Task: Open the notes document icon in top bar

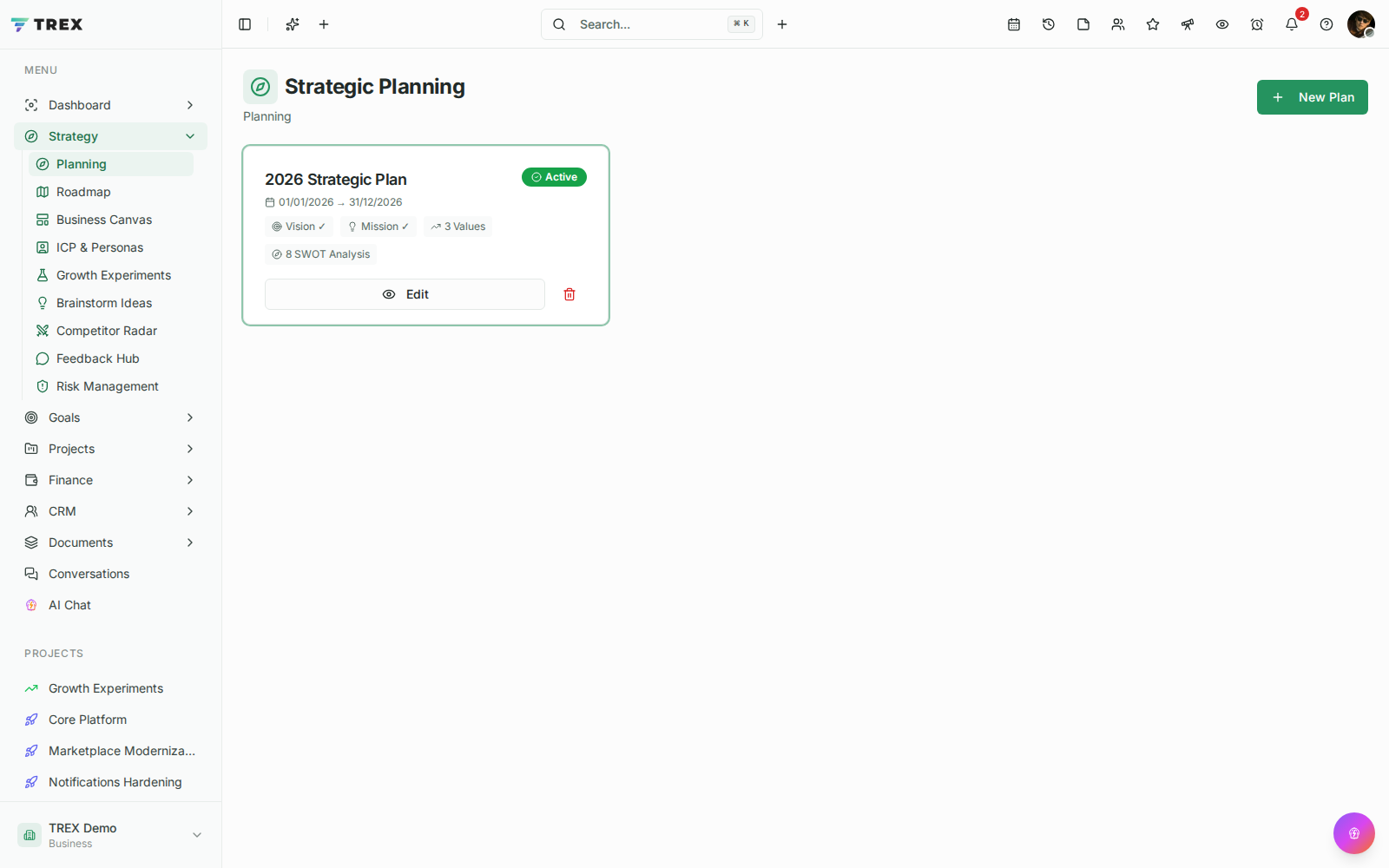Action: pyautogui.click(x=1083, y=24)
